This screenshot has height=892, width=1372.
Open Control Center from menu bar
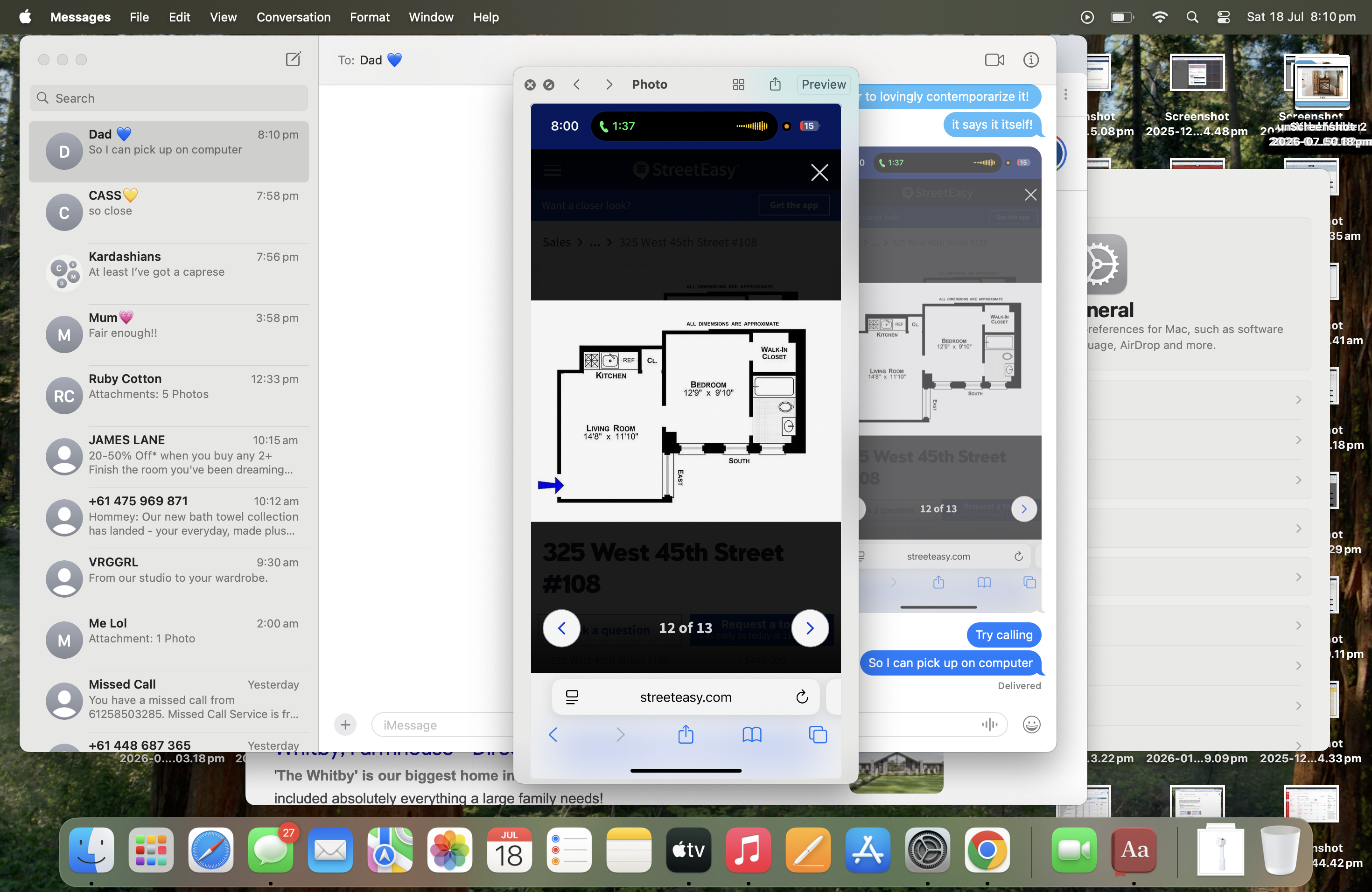(x=1223, y=17)
